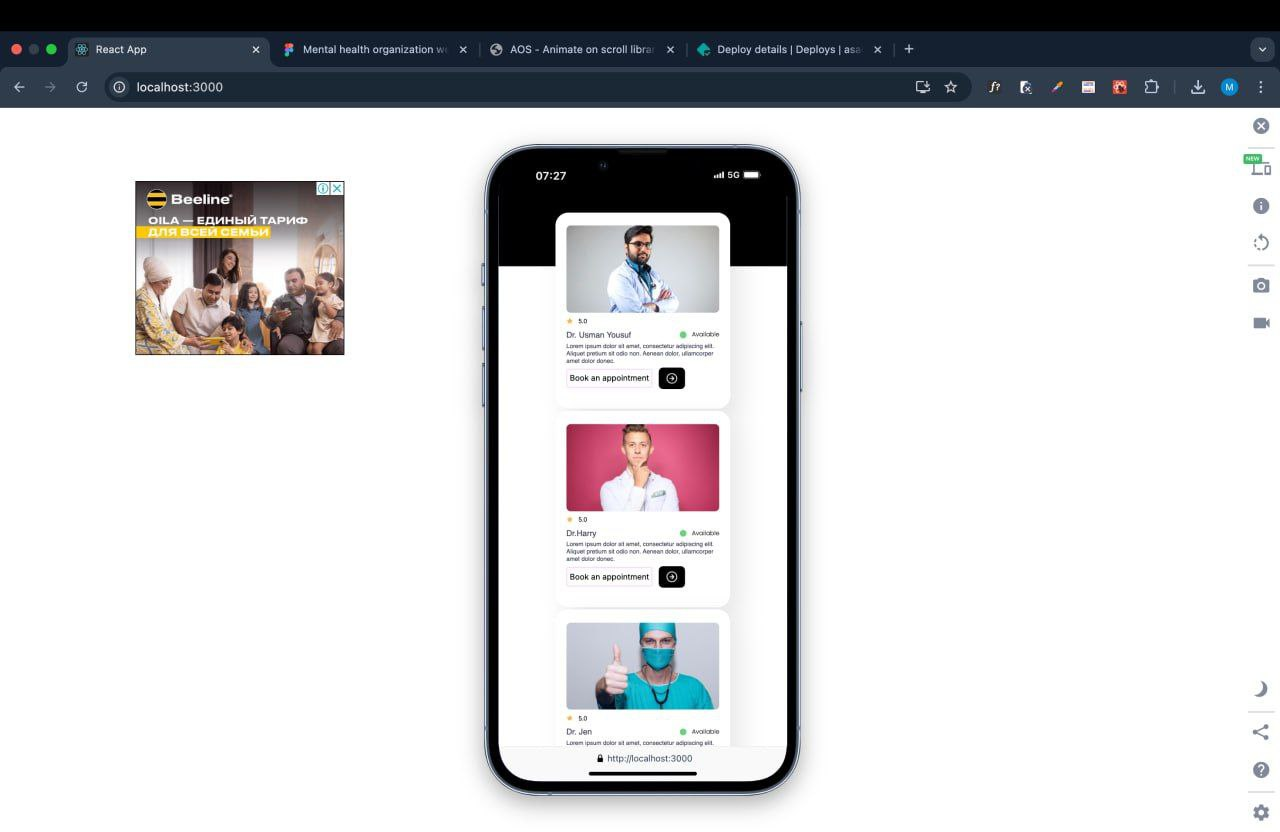Screen dimensions: 1280x832
Task: Switch to the AOS Animate on scroll tab
Action: (582, 49)
